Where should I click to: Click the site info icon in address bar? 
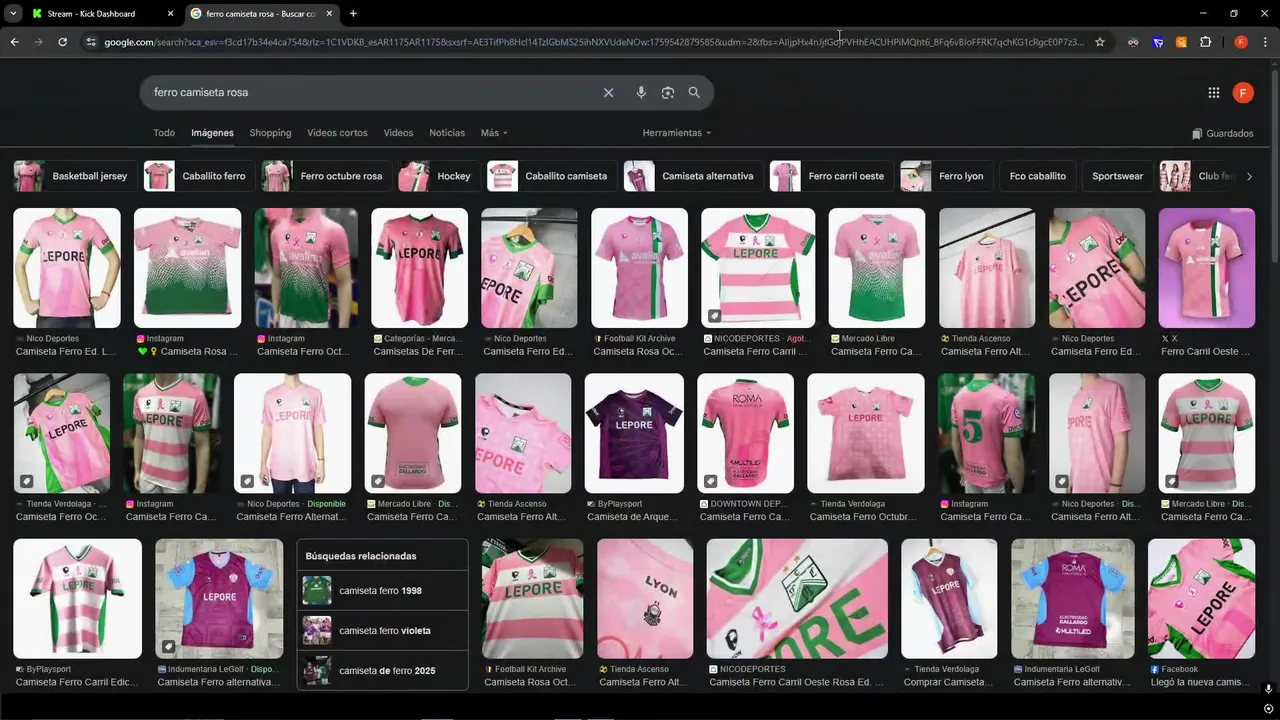click(91, 42)
